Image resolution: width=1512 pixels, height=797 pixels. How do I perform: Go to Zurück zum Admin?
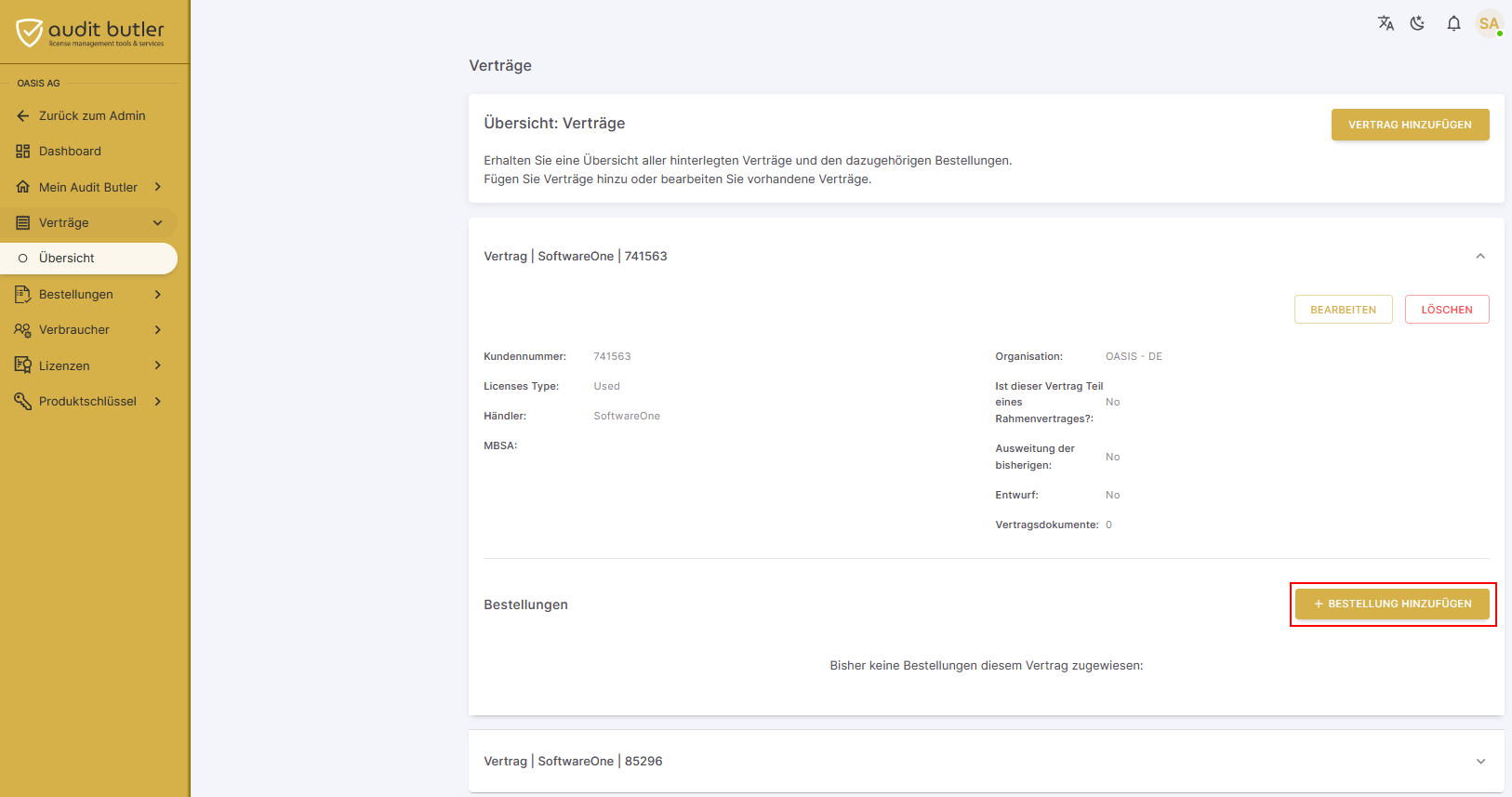point(88,116)
